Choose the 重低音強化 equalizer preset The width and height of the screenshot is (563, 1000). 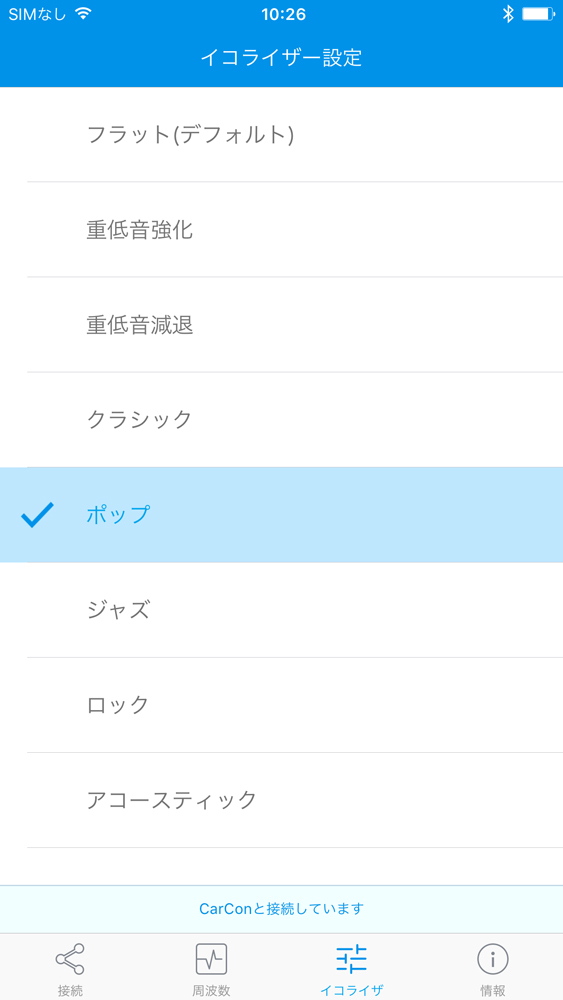click(x=281, y=230)
